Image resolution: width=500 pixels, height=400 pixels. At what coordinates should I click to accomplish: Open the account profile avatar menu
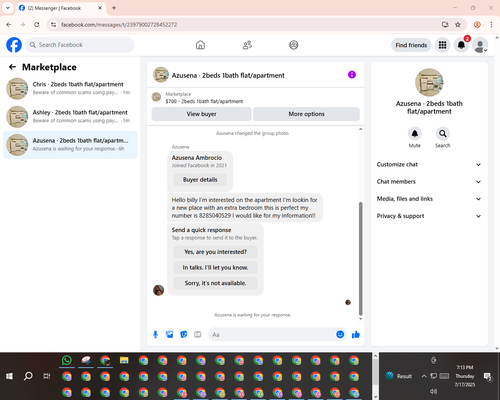pos(480,45)
